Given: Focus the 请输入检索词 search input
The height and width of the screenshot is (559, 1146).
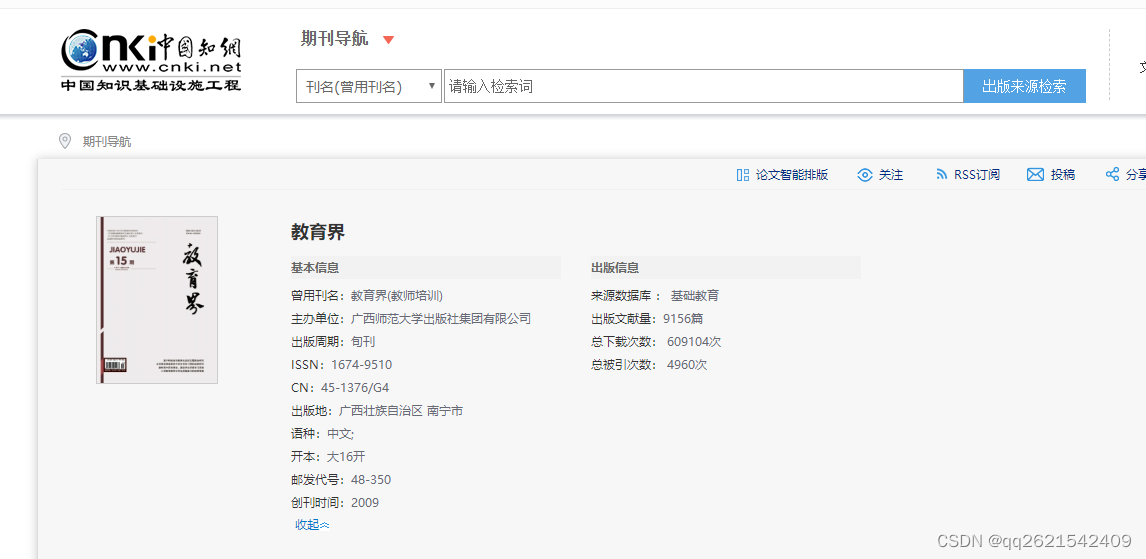Looking at the screenshot, I should [703, 86].
